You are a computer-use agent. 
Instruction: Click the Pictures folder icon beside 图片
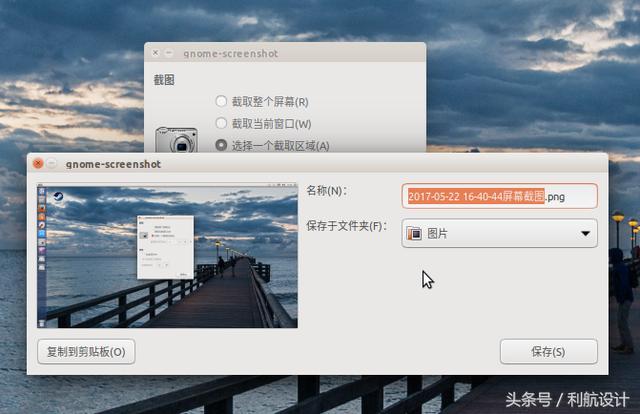coord(414,234)
